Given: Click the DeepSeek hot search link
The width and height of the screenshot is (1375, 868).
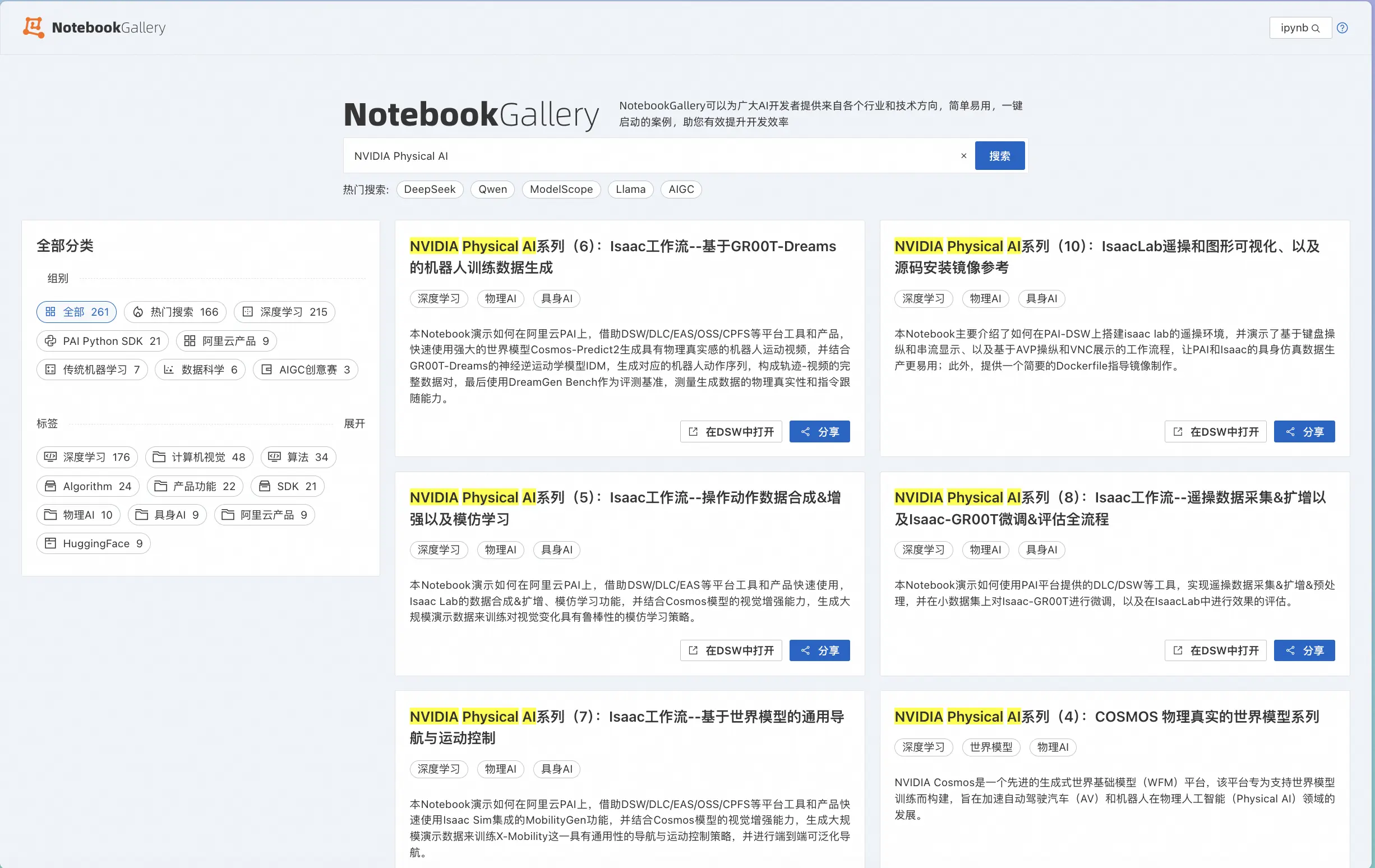Looking at the screenshot, I should click(x=430, y=190).
